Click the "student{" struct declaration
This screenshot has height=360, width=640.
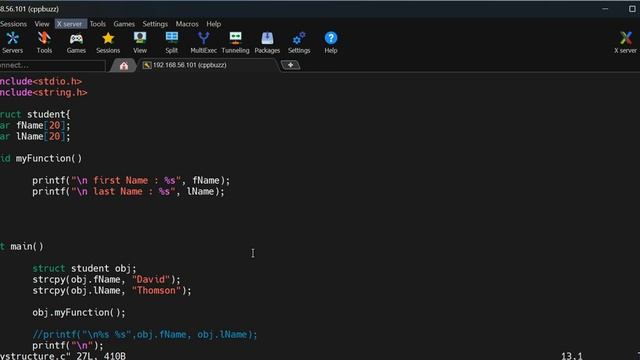pos(49,115)
